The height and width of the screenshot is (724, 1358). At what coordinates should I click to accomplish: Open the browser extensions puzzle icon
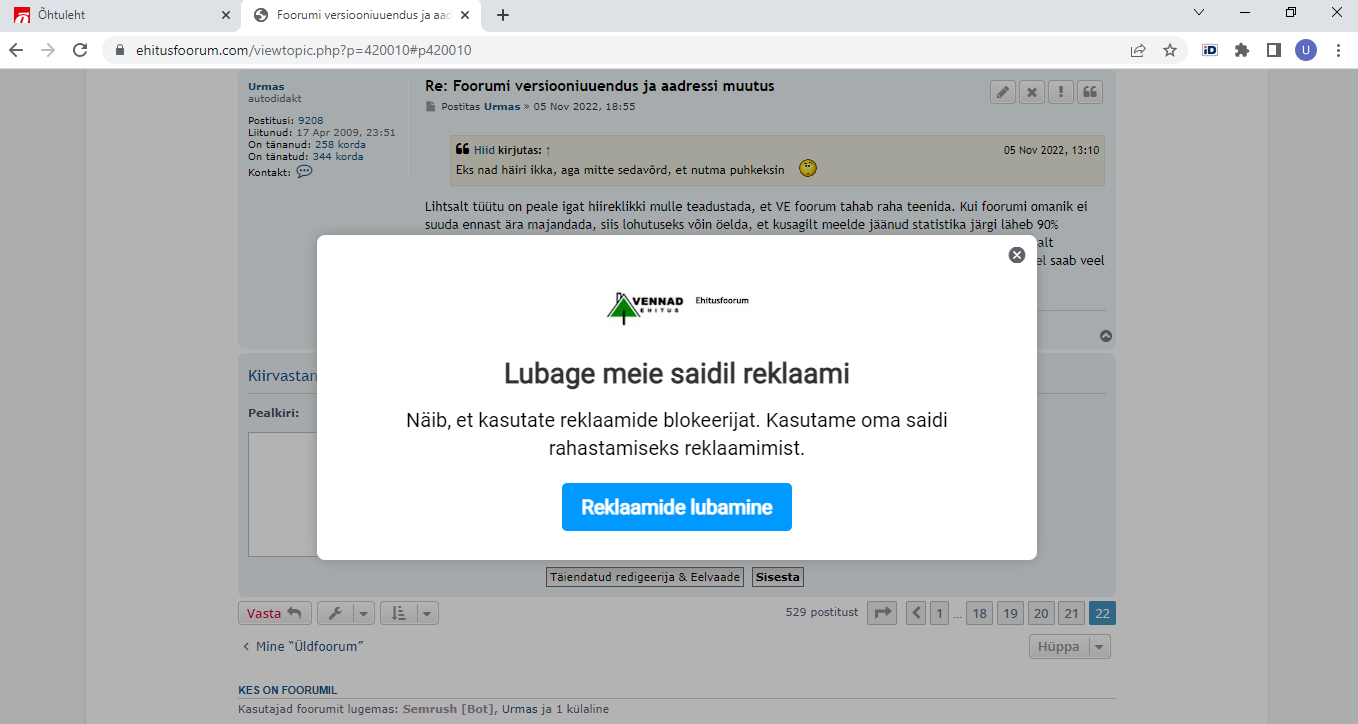pyautogui.click(x=1242, y=50)
